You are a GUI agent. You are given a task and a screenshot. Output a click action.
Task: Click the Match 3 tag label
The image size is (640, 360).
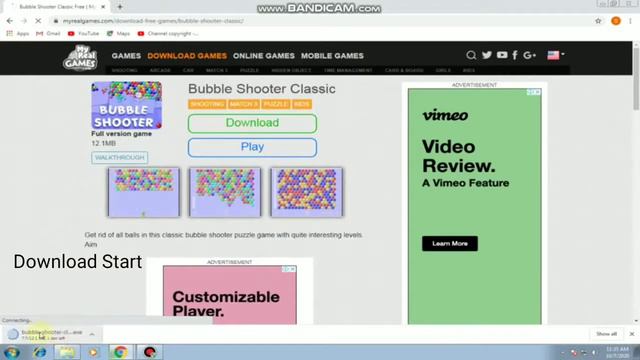coord(244,104)
